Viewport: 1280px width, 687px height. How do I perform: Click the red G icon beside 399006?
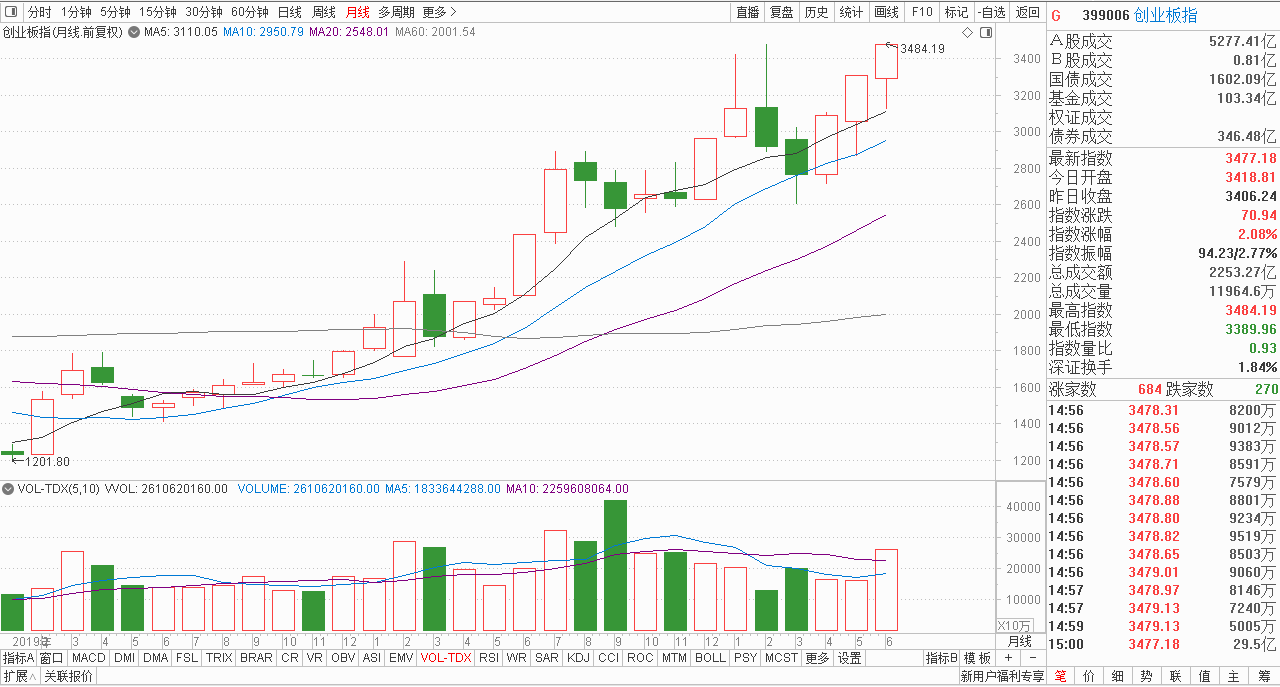pos(1056,15)
